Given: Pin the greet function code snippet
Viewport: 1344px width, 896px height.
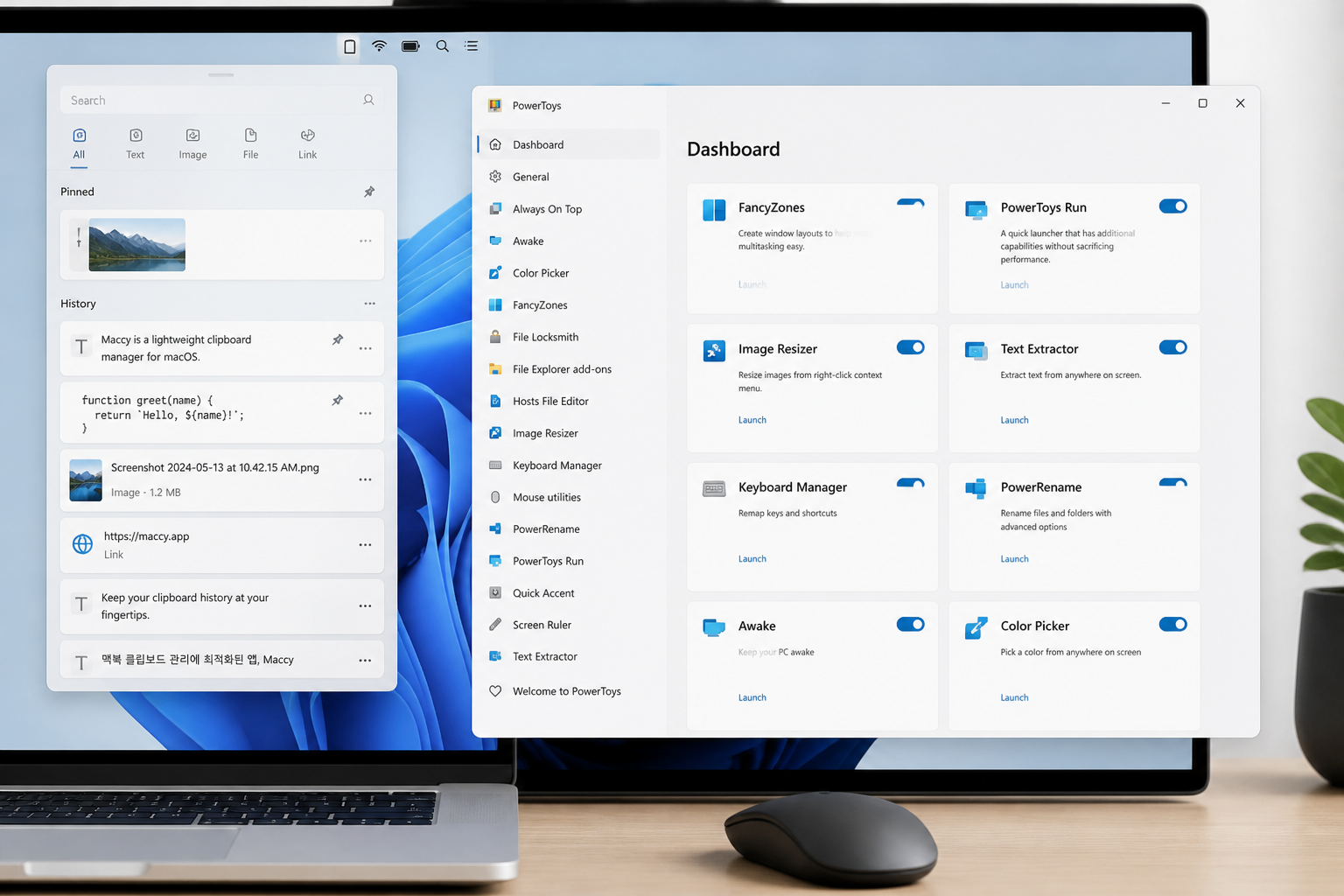Looking at the screenshot, I should point(338,400).
